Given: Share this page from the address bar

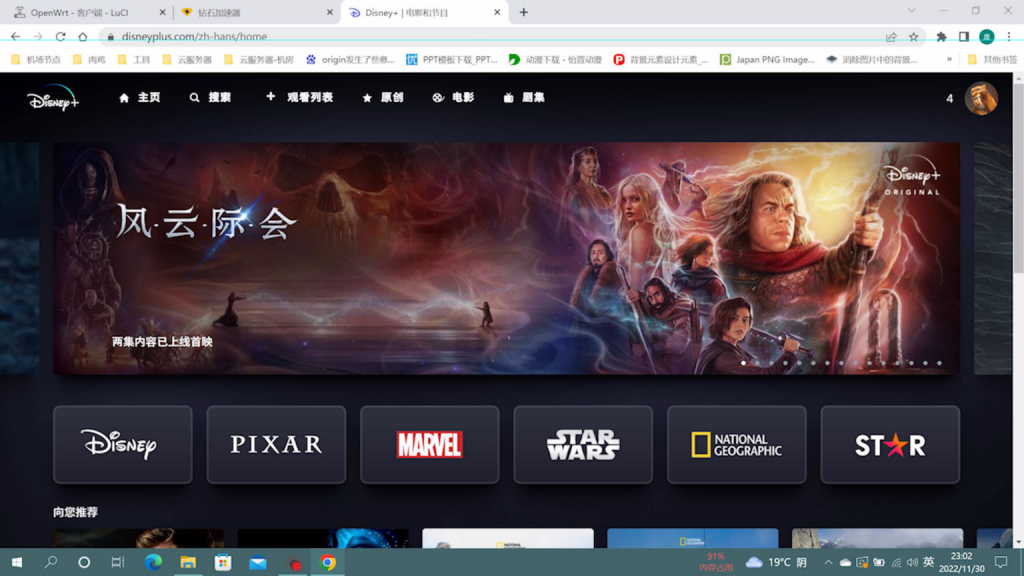Looking at the screenshot, I should [891, 37].
